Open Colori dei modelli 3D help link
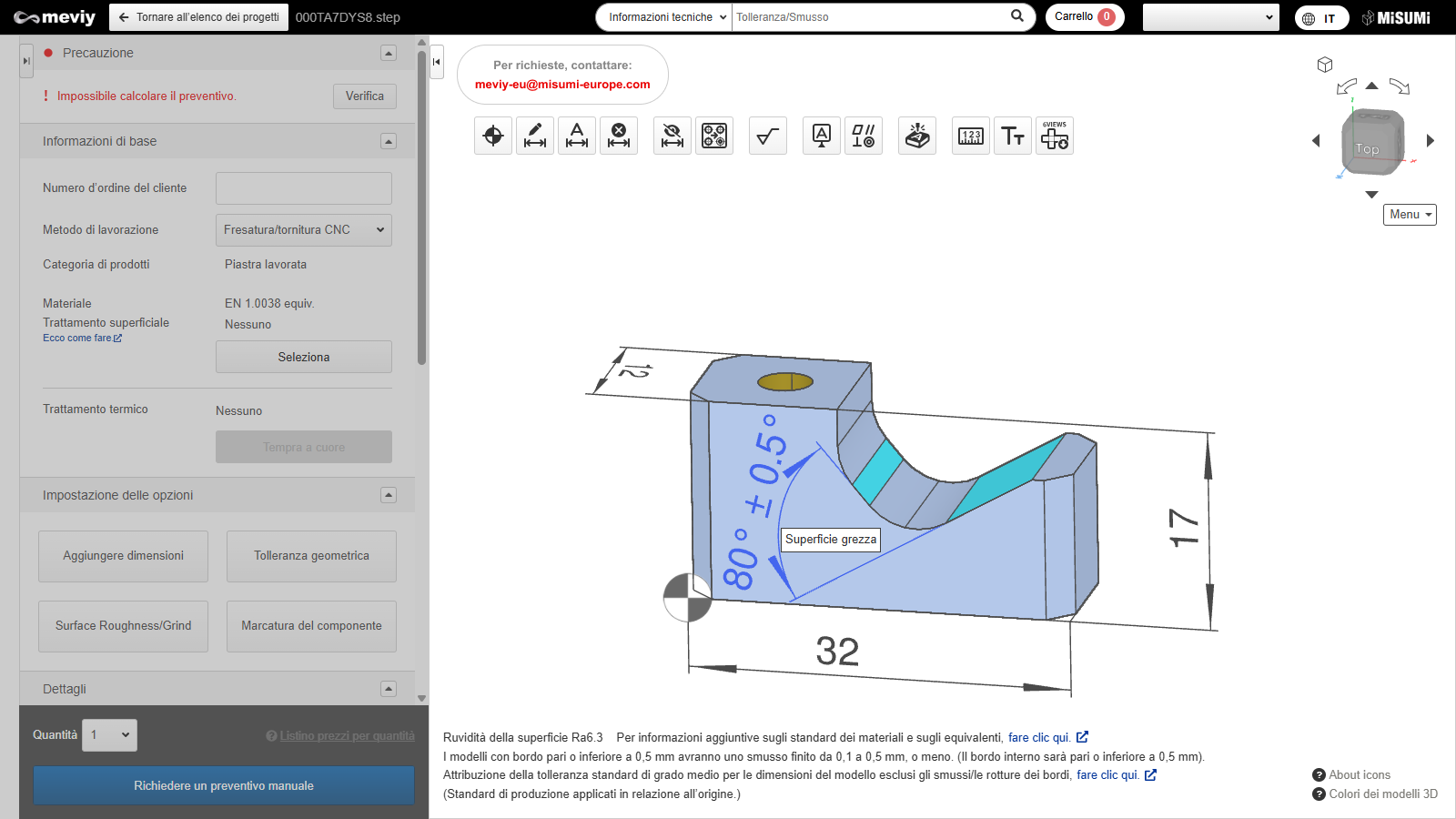The width and height of the screenshot is (1456, 819). (1375, 794)
